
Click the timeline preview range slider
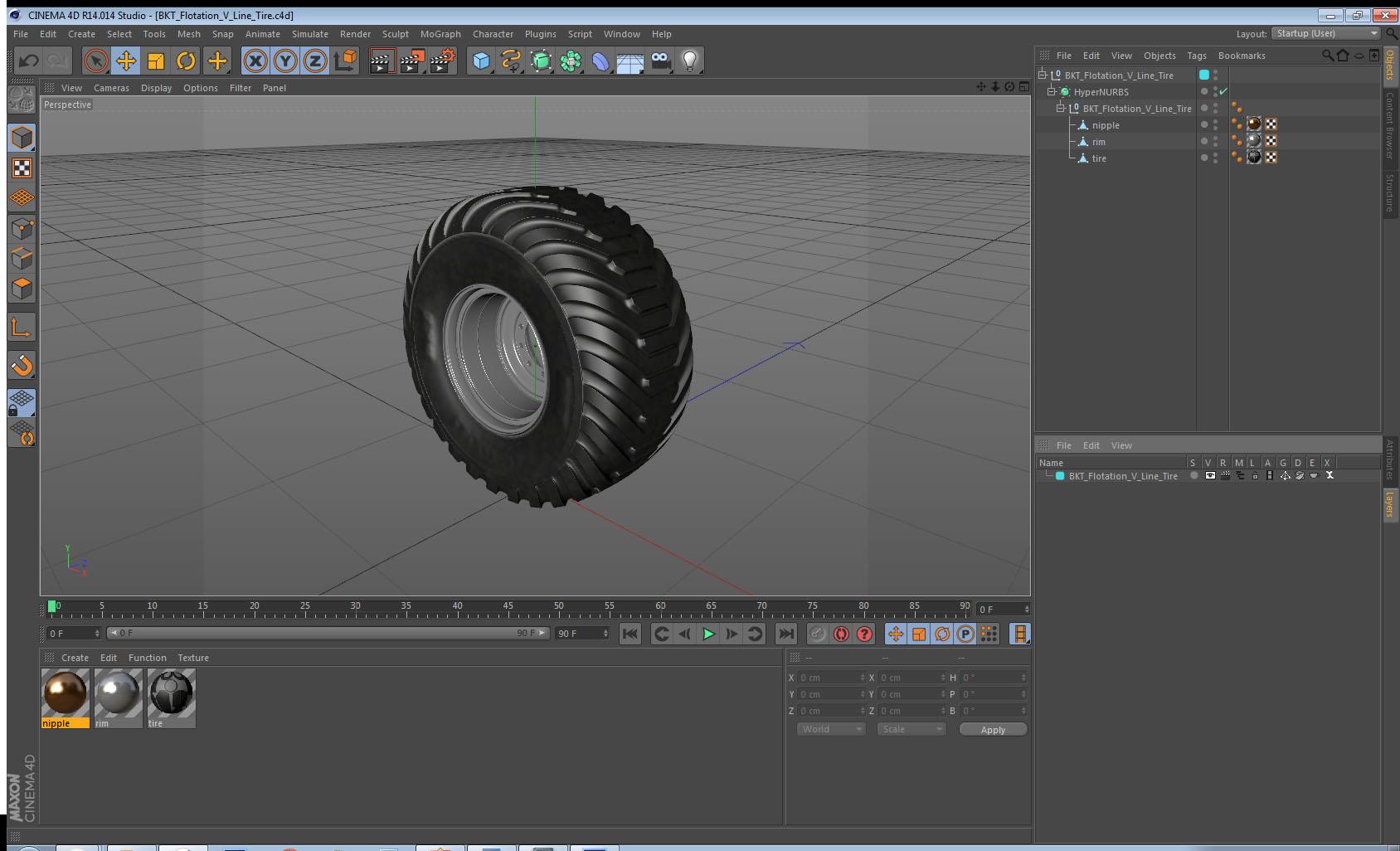328,633
